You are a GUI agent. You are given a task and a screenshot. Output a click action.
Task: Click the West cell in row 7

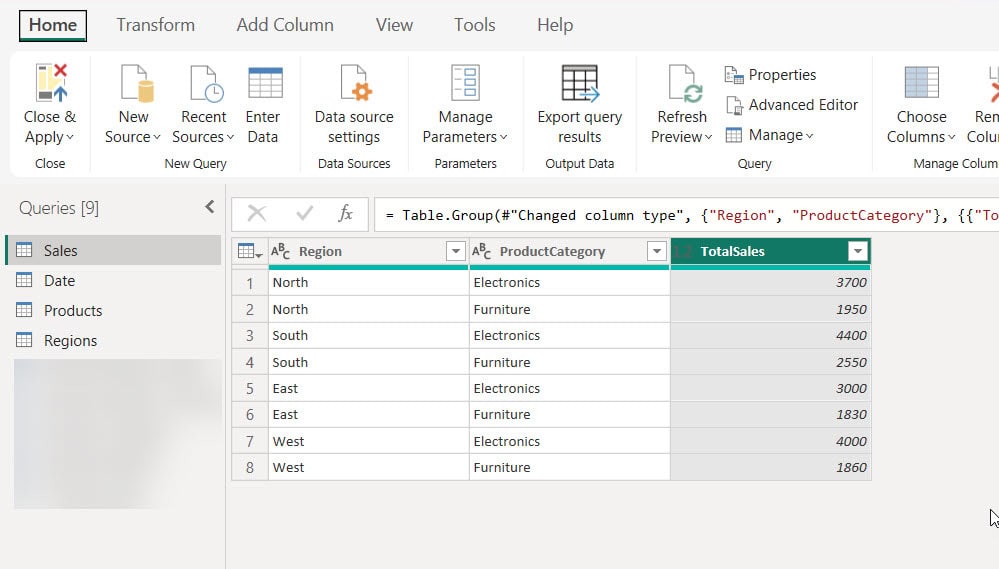(x=368, y=441)
